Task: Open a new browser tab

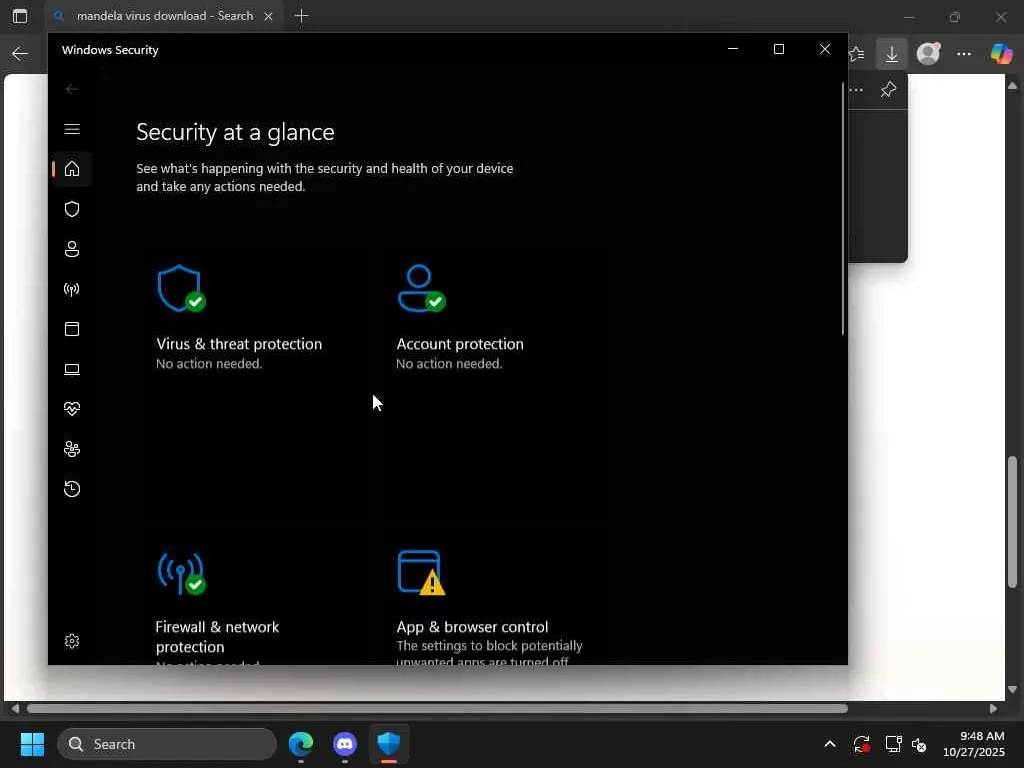Action: (x=301, y=16)
